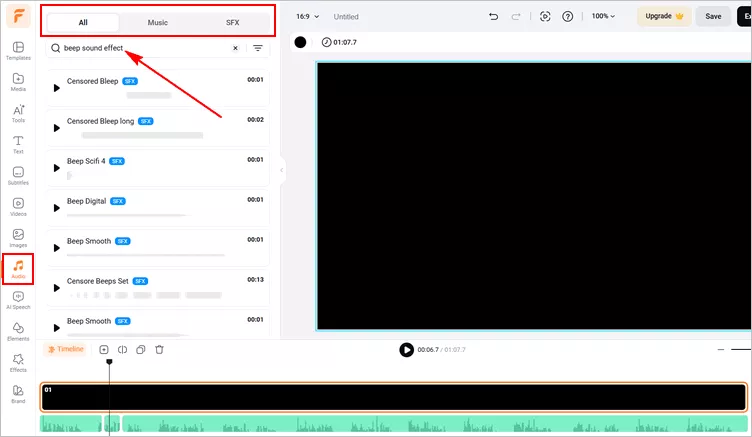The image size is (752, 437).
Task: Preview the Censored Bleep sound
Action: point(57,88)
